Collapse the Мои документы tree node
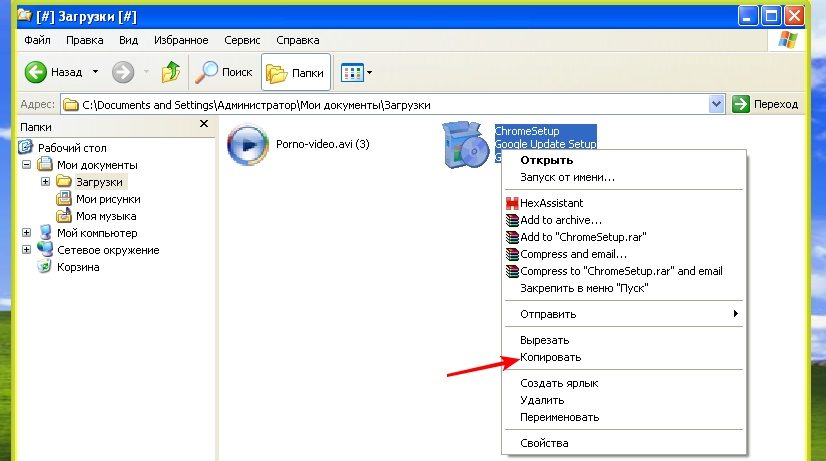Viewport: 826px width, 461px height. pos(26,165)
